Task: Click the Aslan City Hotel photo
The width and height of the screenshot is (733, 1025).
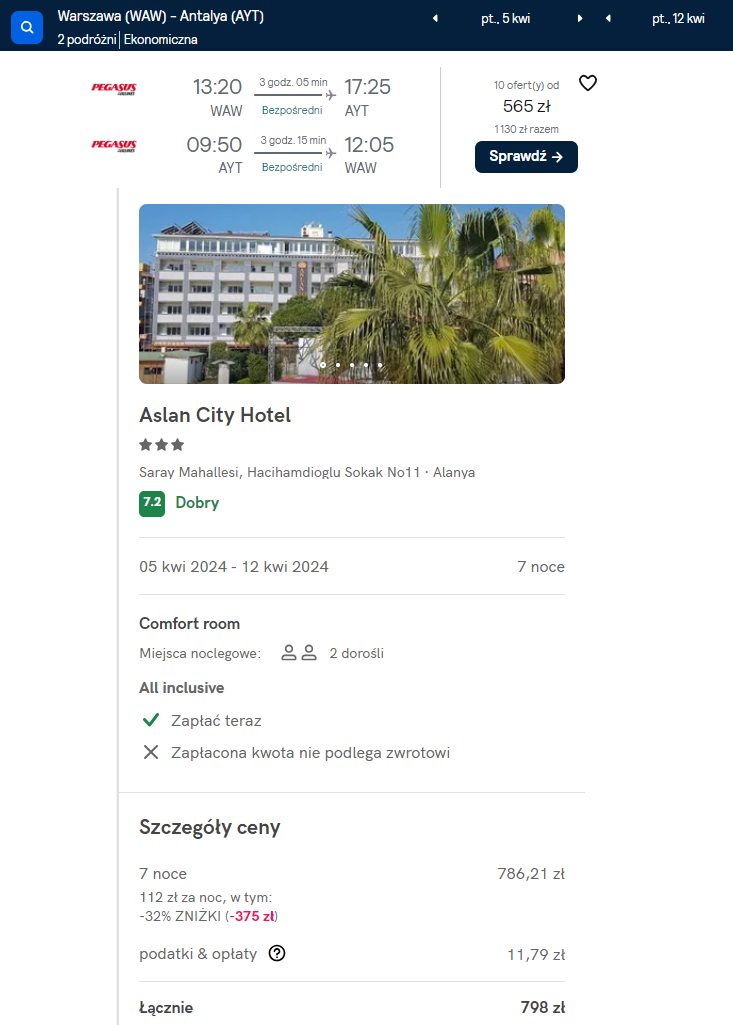Action: click(x=352, y=294)
